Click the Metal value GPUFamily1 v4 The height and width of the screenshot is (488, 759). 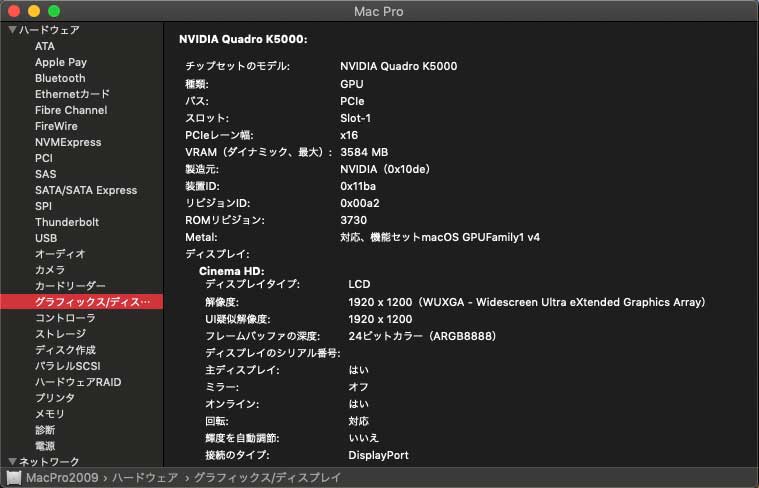point(501,237)
